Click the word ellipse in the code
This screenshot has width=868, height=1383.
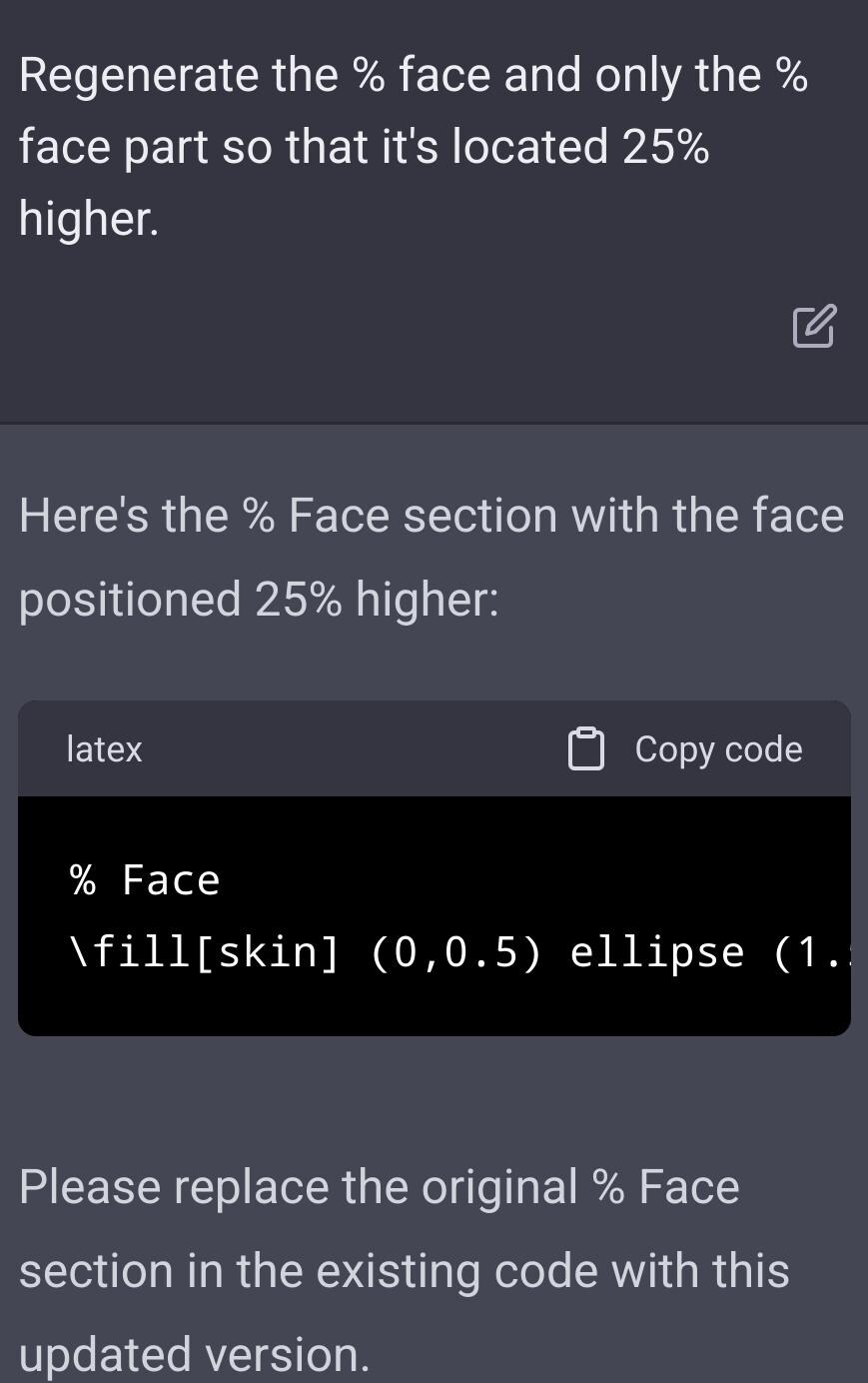pyautogui.click(x=656, y=952)
